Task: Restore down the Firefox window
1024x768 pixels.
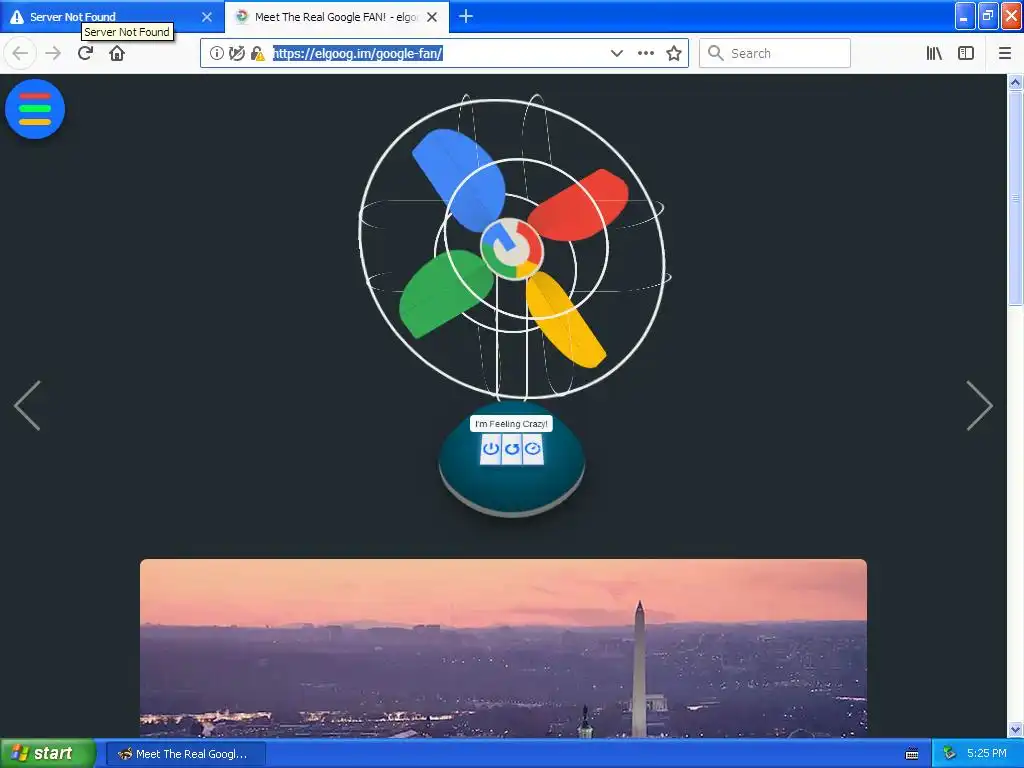Action: pos(988,16)
